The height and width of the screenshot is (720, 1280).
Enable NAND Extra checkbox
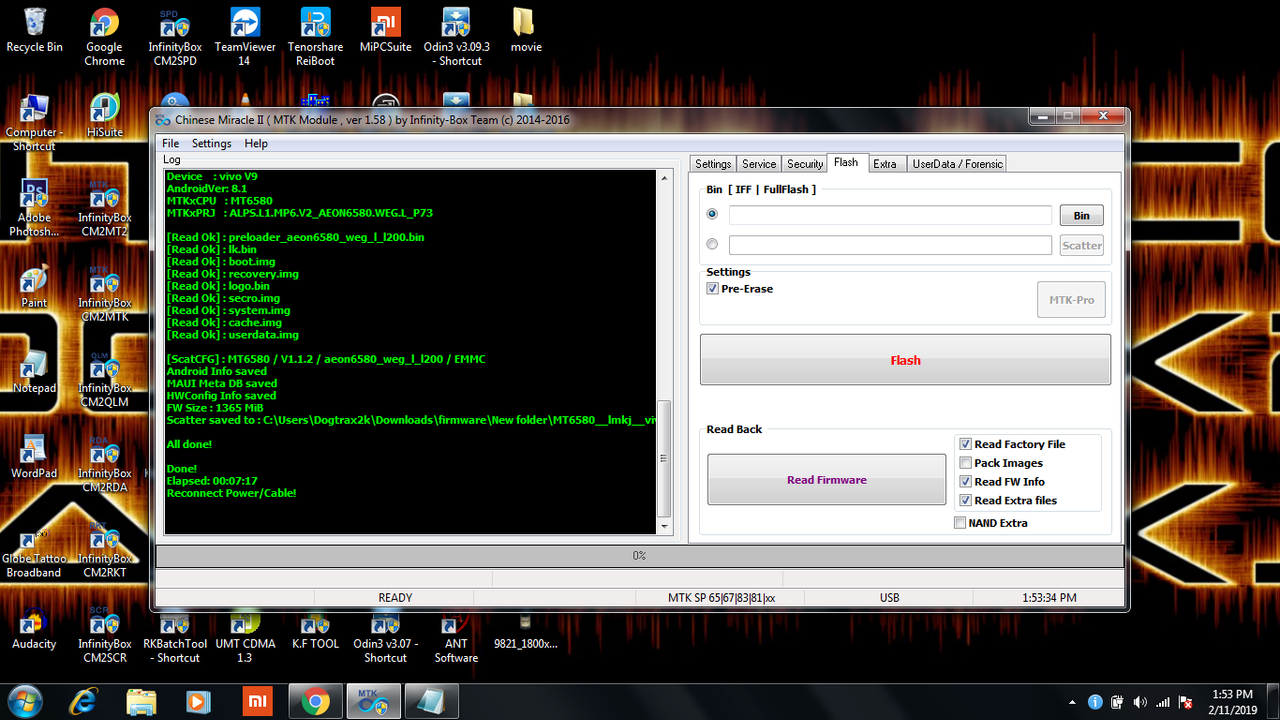point(960,523)
